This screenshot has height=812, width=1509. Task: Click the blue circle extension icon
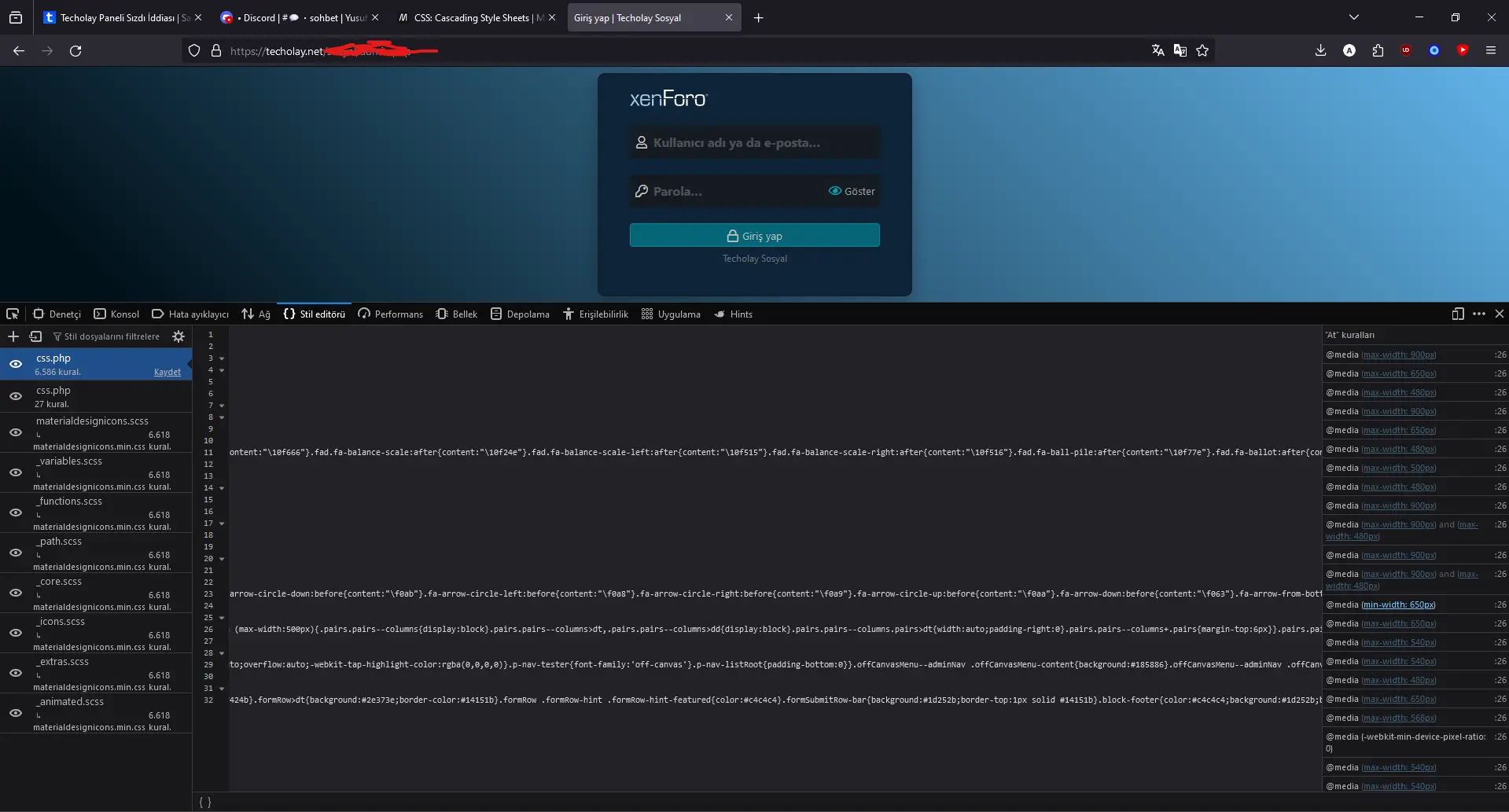pyautogui.click(x=1434, y=50)
